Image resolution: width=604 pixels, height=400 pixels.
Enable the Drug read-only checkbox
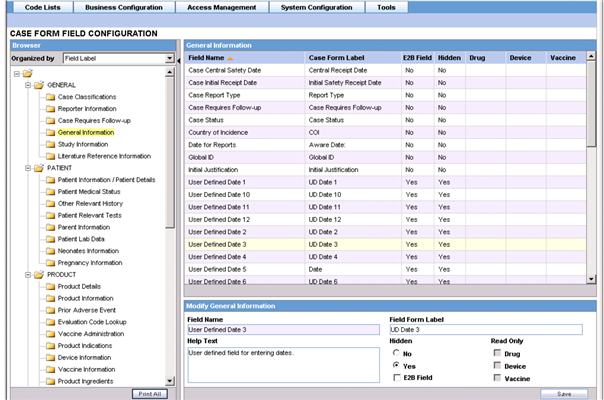pyautogui.click(x=496, y=353)
